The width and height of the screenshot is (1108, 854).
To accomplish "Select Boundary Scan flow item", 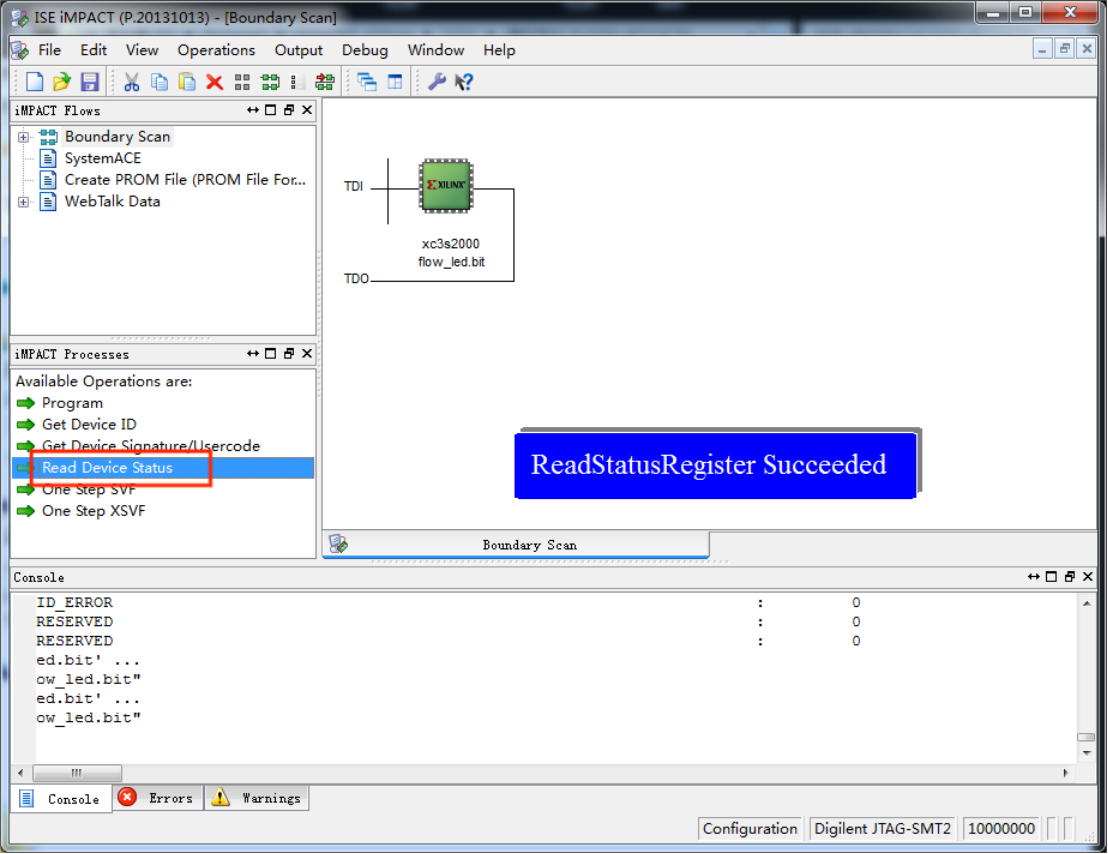I will pos(117,136).
